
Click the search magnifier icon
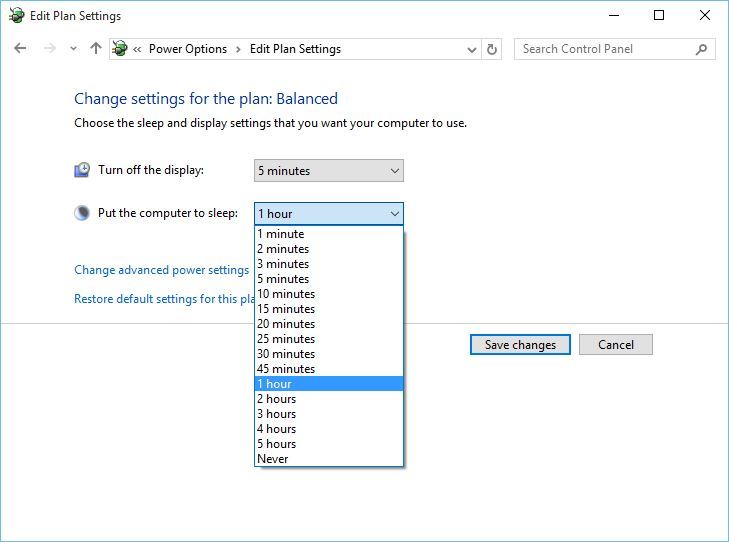(x=701, y=49)
